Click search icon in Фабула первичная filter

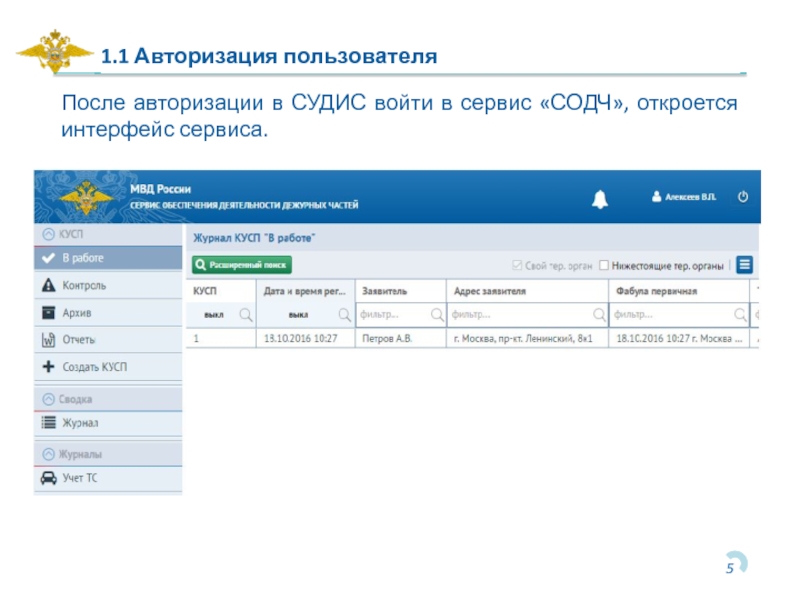tap(740, 315)
